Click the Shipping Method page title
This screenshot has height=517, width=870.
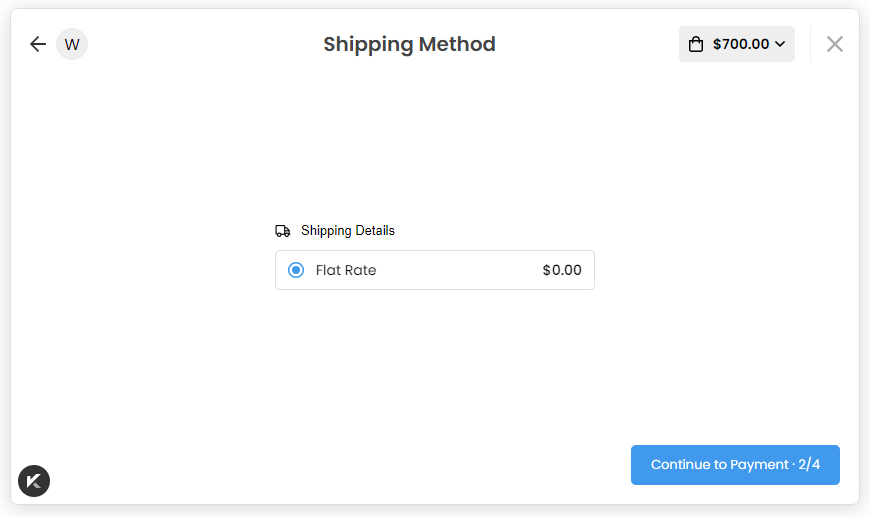(x=409, y=44)
